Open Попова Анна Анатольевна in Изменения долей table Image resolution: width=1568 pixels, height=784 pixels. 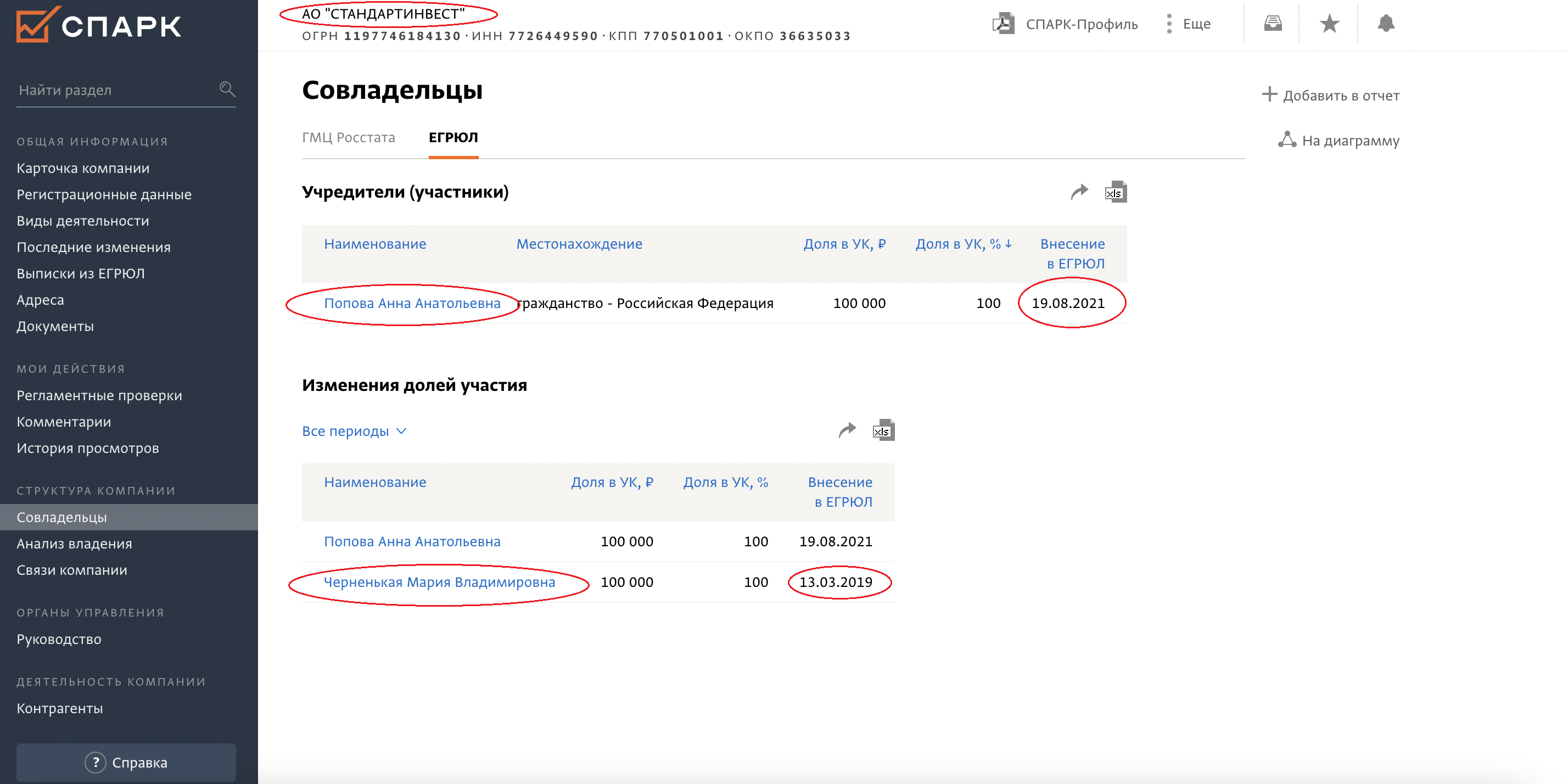(412, 542)
